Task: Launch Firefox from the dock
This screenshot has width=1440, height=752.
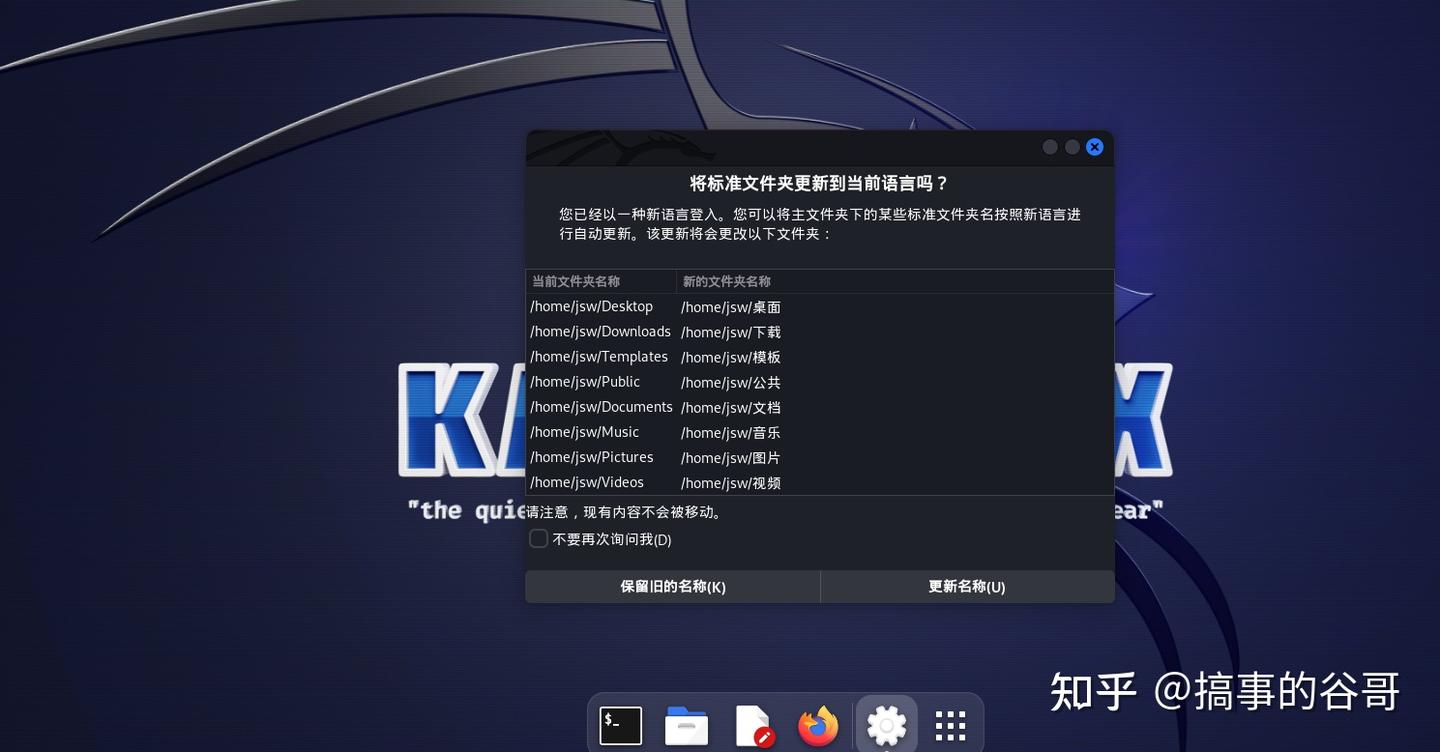Action: 818,724
